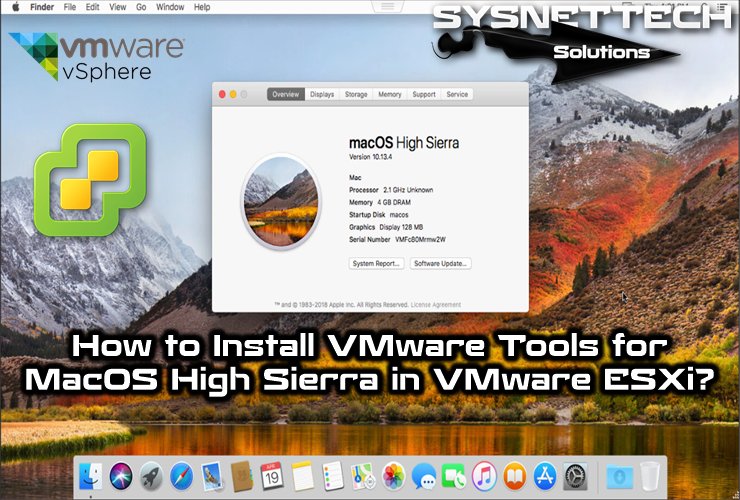Open the App Store

[x=545, y=476]
